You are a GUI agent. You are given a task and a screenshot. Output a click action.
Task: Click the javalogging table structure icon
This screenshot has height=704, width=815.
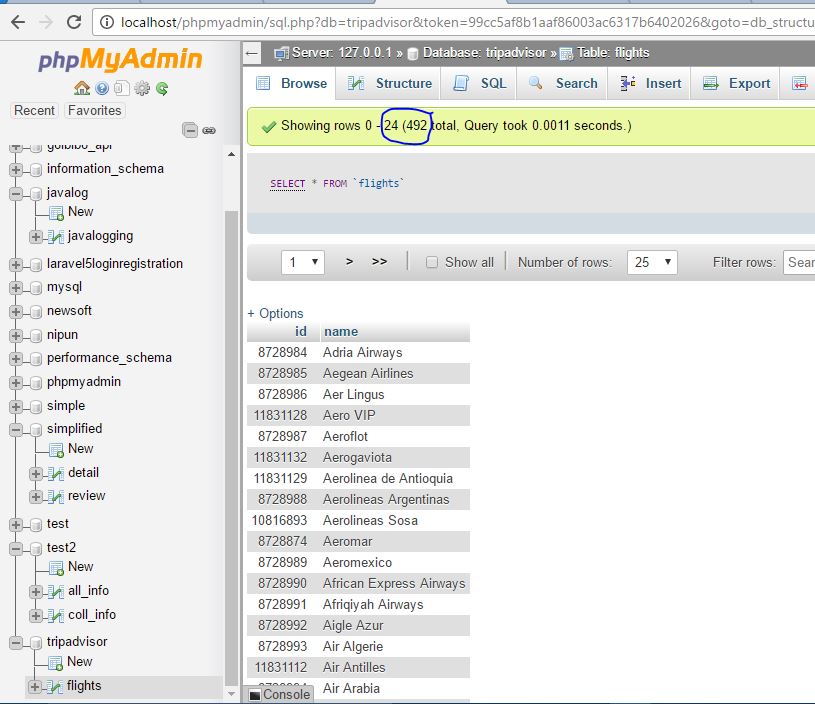56,237
